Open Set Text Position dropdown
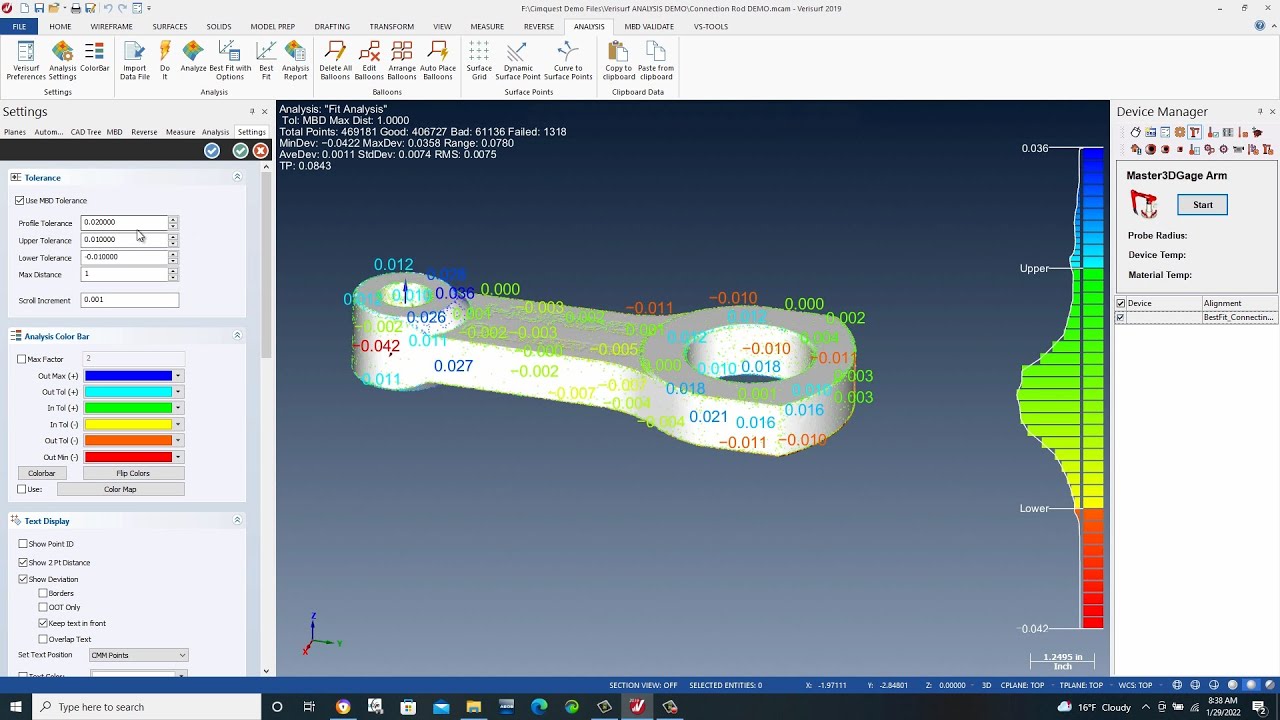The width and height of the screenshot is (1280, 720). pyautogui.click(x=138, y=655)
